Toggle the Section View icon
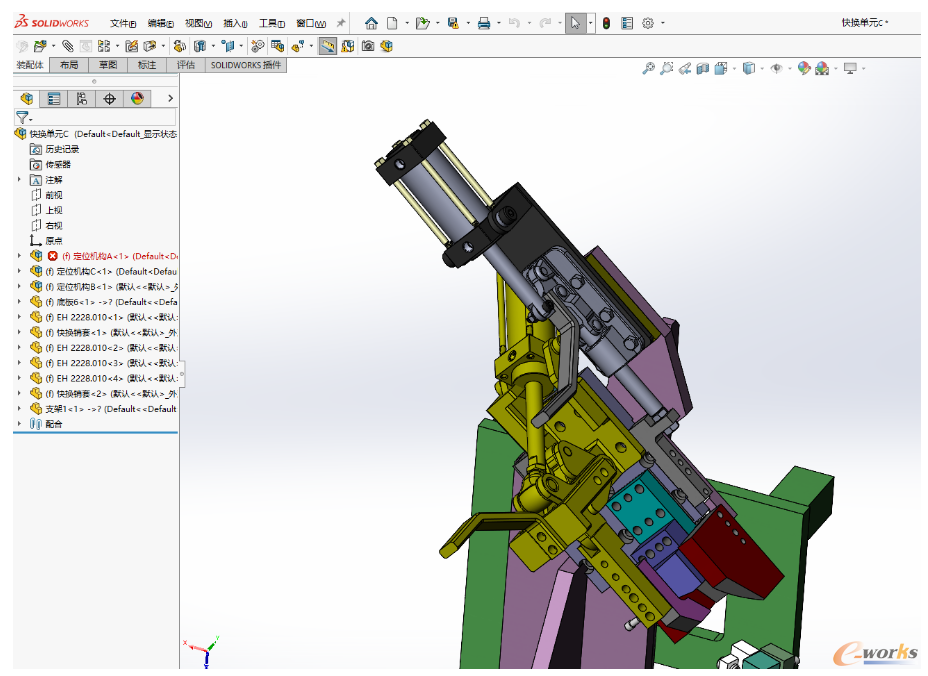The height and width of the screenshot is (676, 928). point(703,69)
